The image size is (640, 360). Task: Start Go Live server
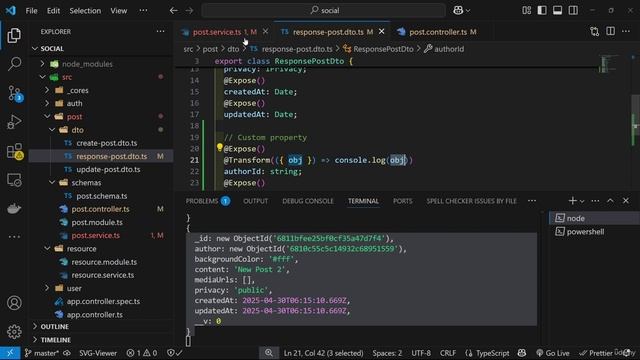click(553, 353)
